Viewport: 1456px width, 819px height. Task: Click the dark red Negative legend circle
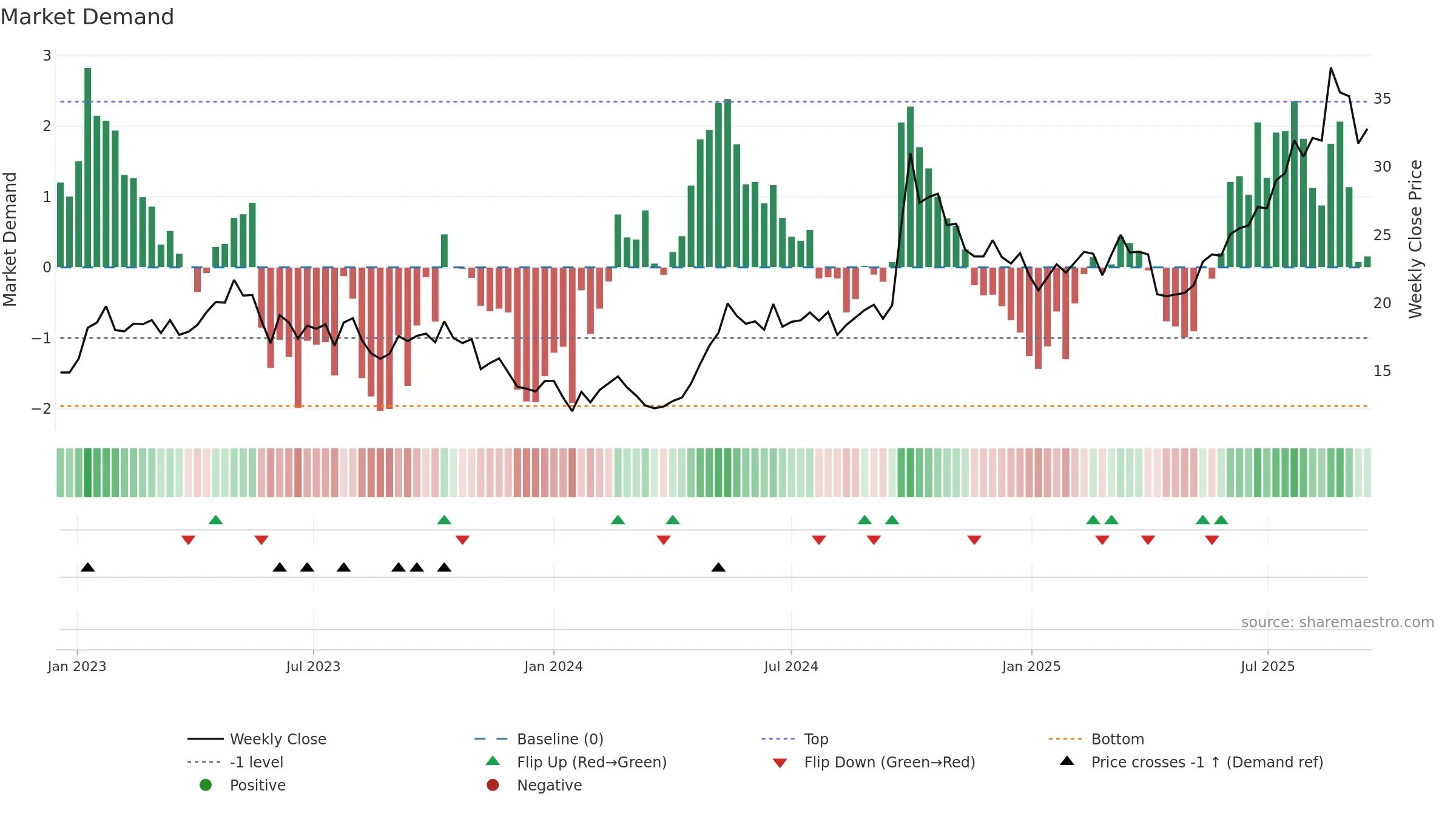click(493, 785)
